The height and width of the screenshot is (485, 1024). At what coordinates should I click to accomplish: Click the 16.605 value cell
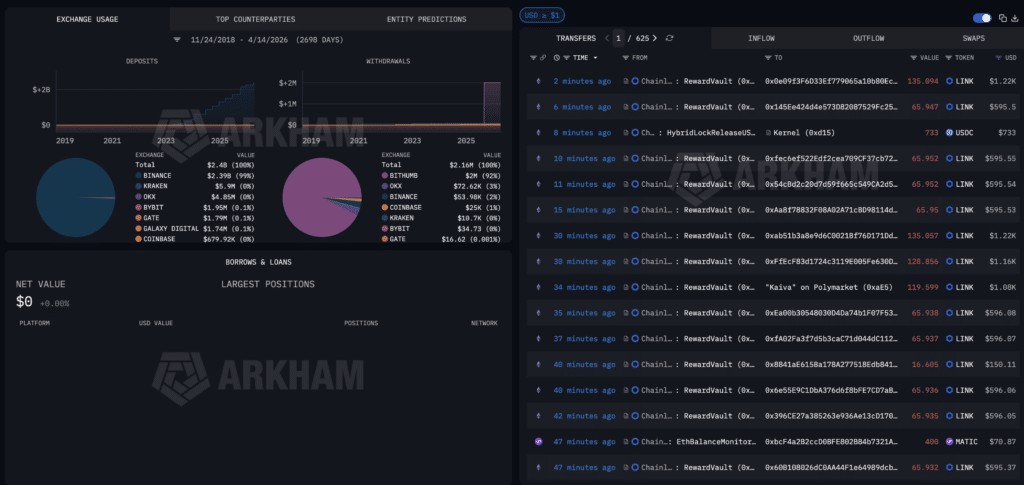pyautogui.click(x=925, y=364)
